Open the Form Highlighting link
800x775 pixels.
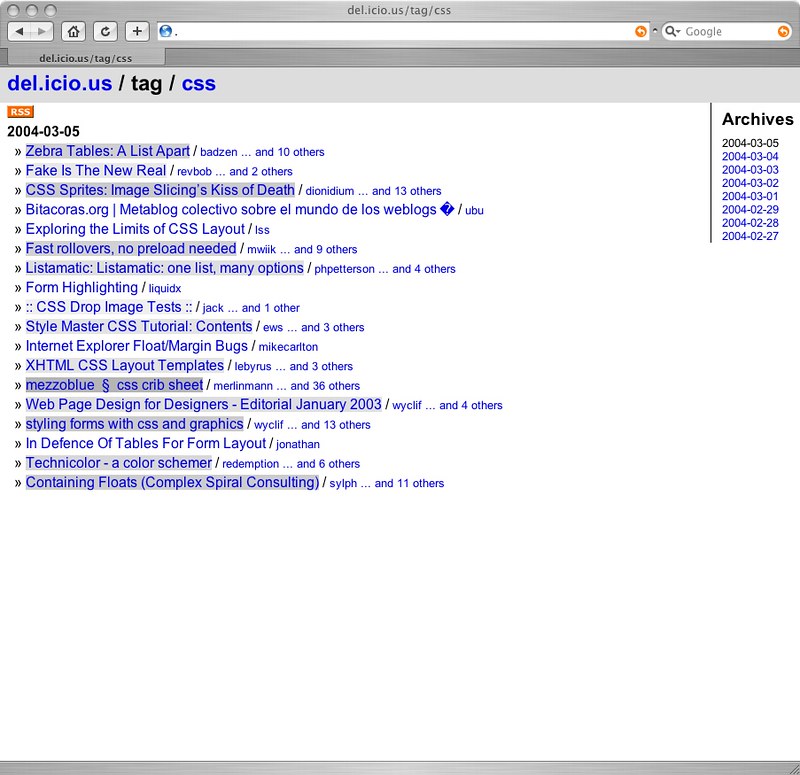coord(82,287)
